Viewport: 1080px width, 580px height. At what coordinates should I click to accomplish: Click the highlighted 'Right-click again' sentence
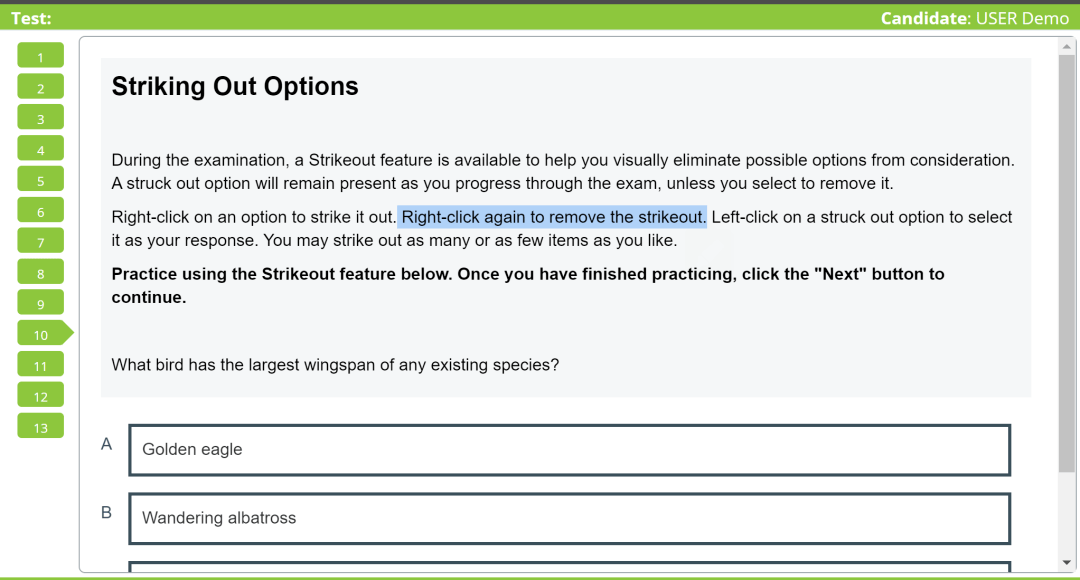pyautogui.click(x=552, y=217)
